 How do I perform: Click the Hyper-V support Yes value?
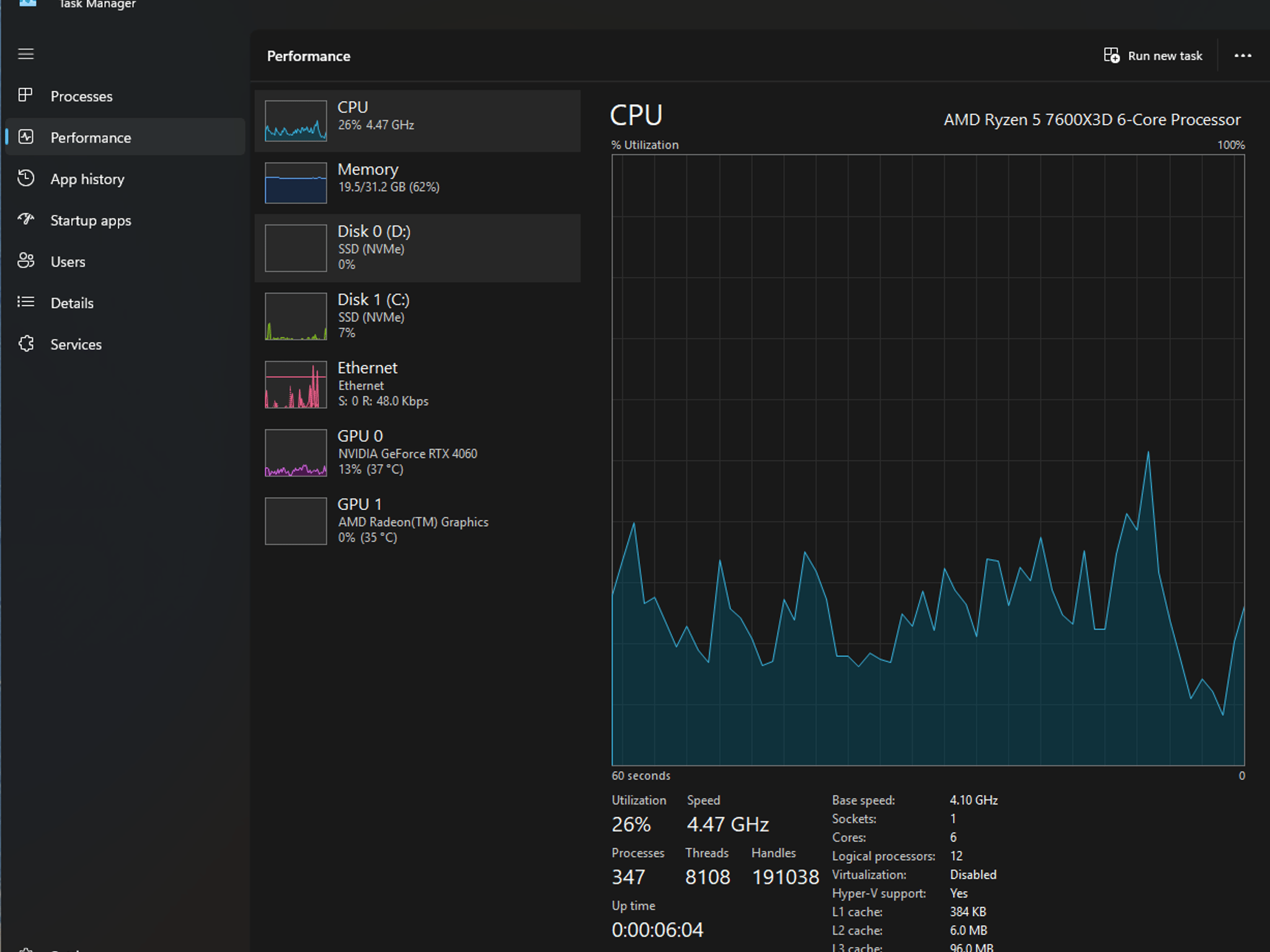[959, 893]
